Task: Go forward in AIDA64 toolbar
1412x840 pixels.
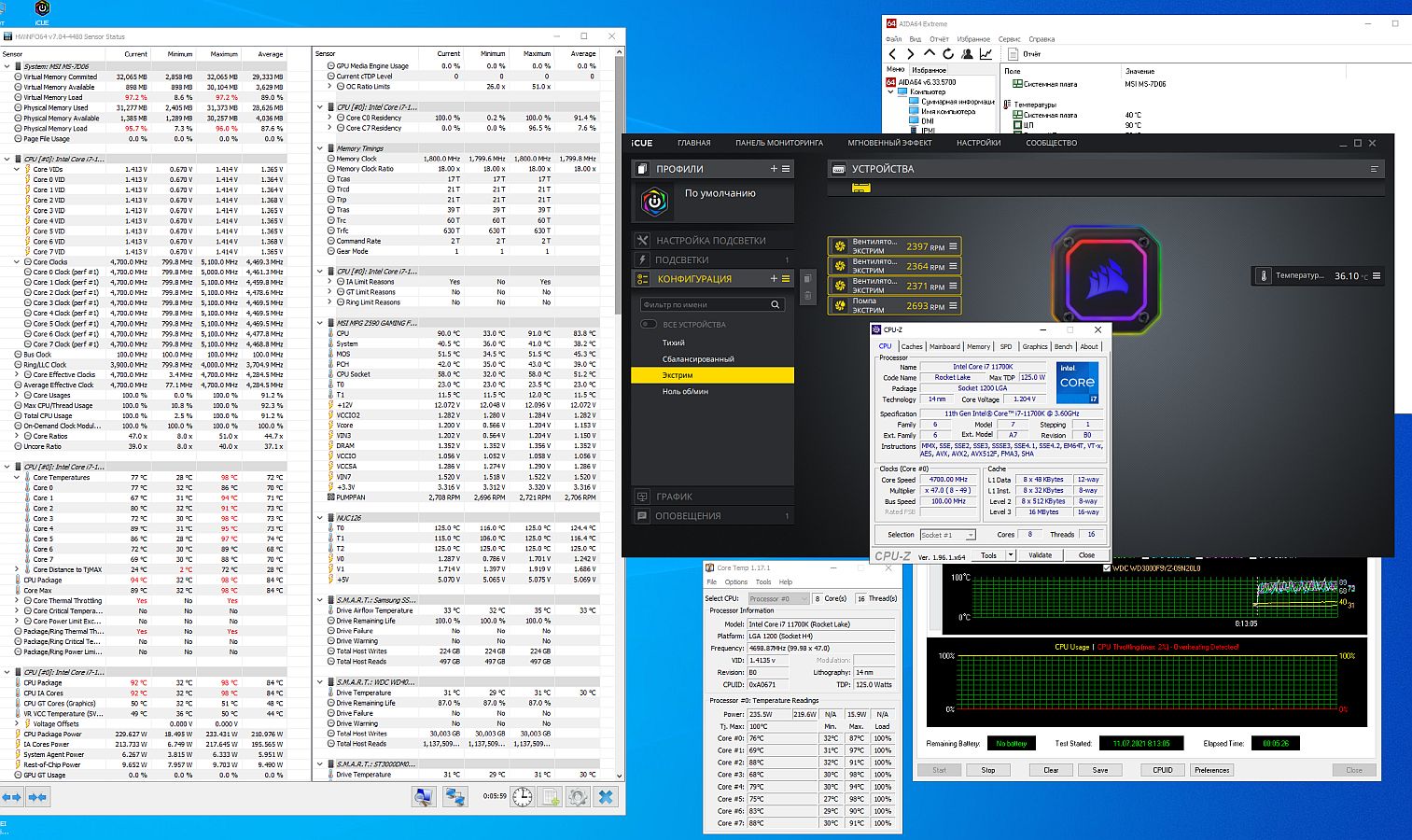Action: point(910,54)
